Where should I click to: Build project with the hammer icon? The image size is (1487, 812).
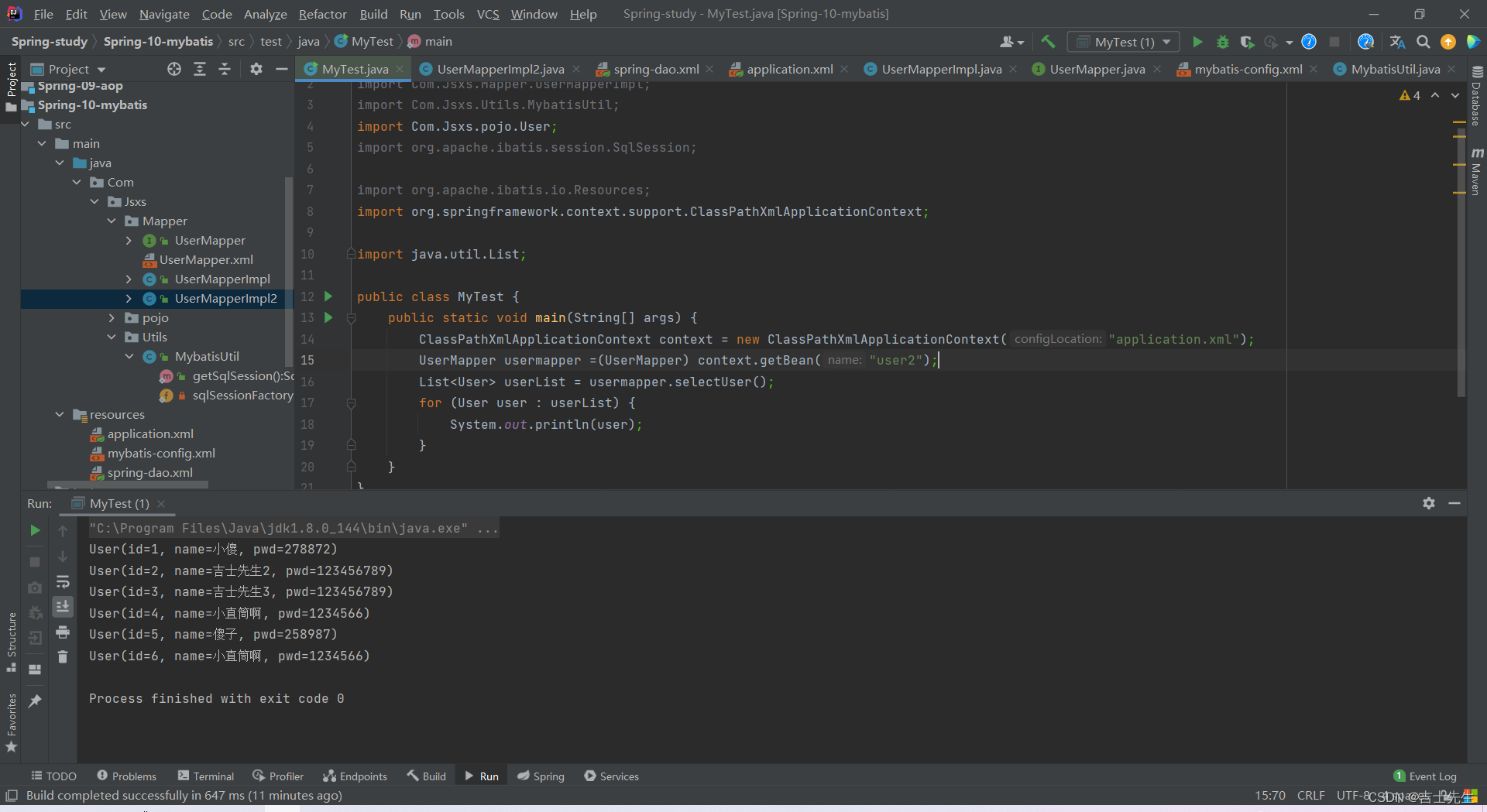coord(1048,42)
